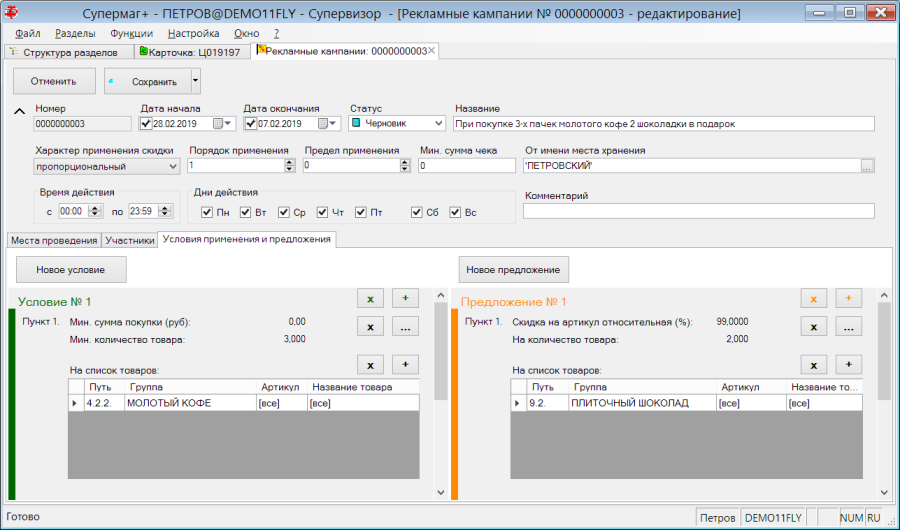Open the Сохранить button dropdown arrow
Screen dimensions: 900x530
(x=196, y=81)
